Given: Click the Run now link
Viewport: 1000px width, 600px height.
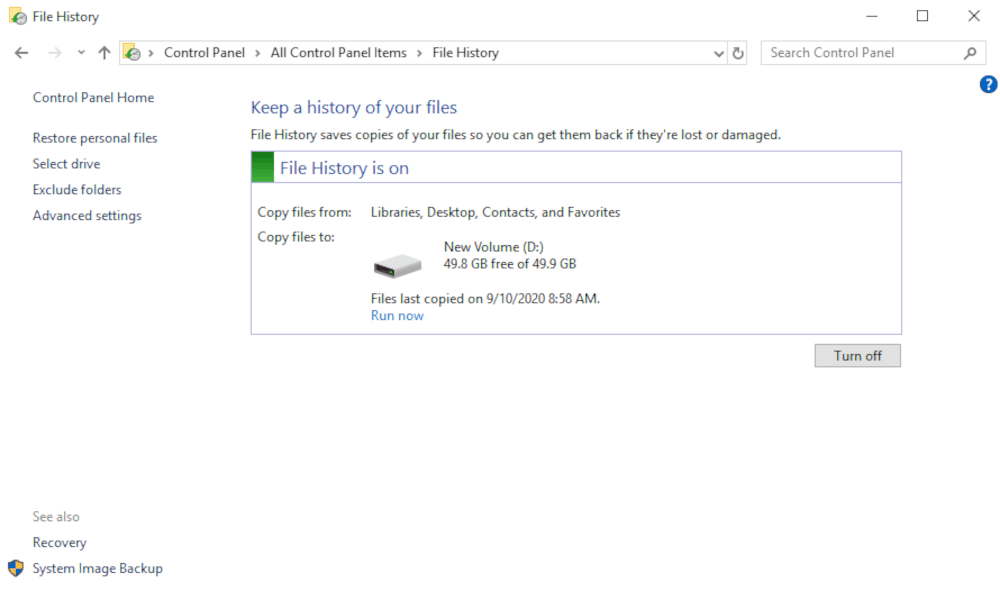Looking at the screenshot, I should coord(397,316).
